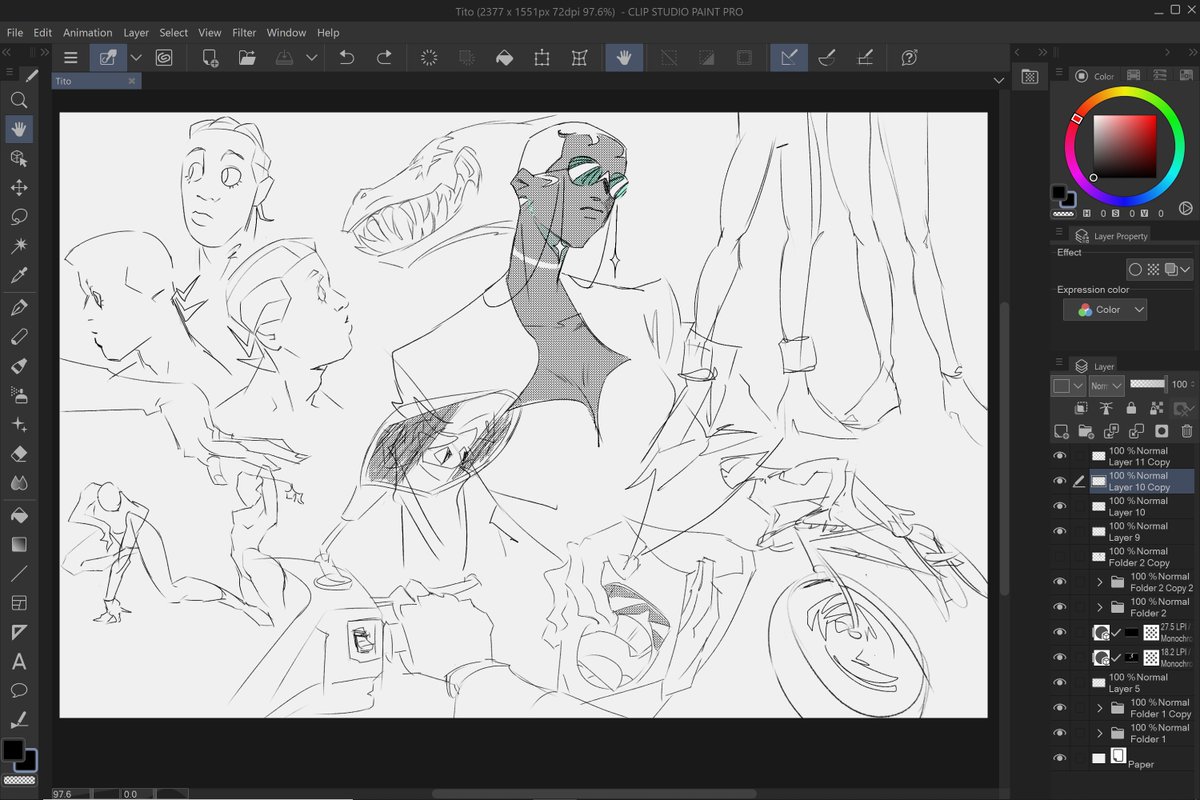1200x800 pixels.
Task: Select the Lasso selection tool
Action: pos(18,216)
